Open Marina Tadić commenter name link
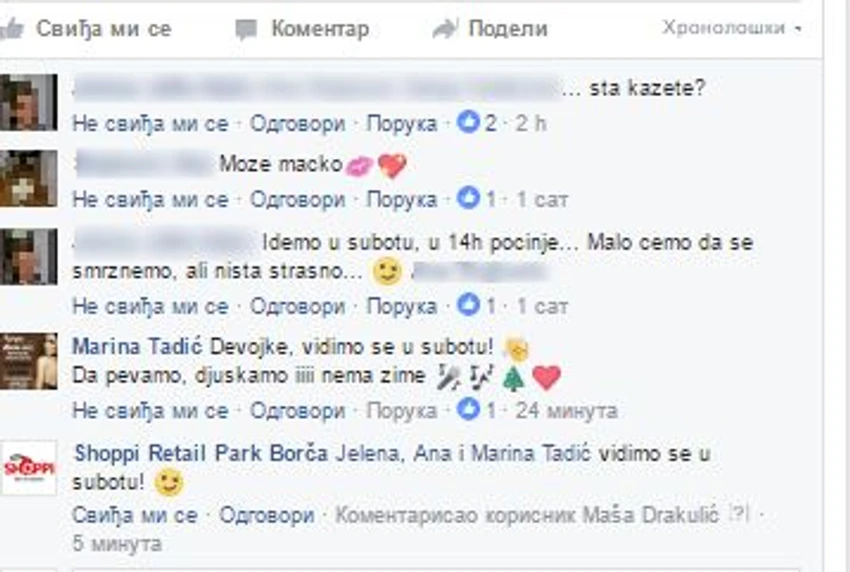Viewport: 850px width, 572px height. point(137,346)
